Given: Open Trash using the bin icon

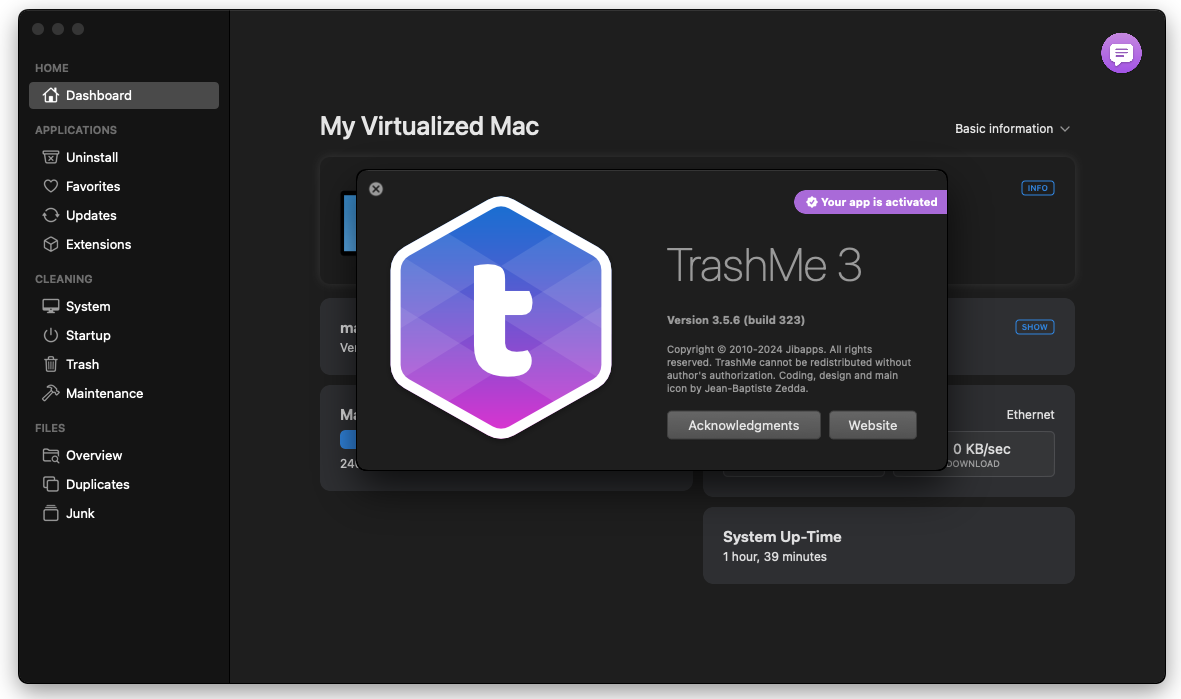Looking at the screenshot, I should click(50, 365).
